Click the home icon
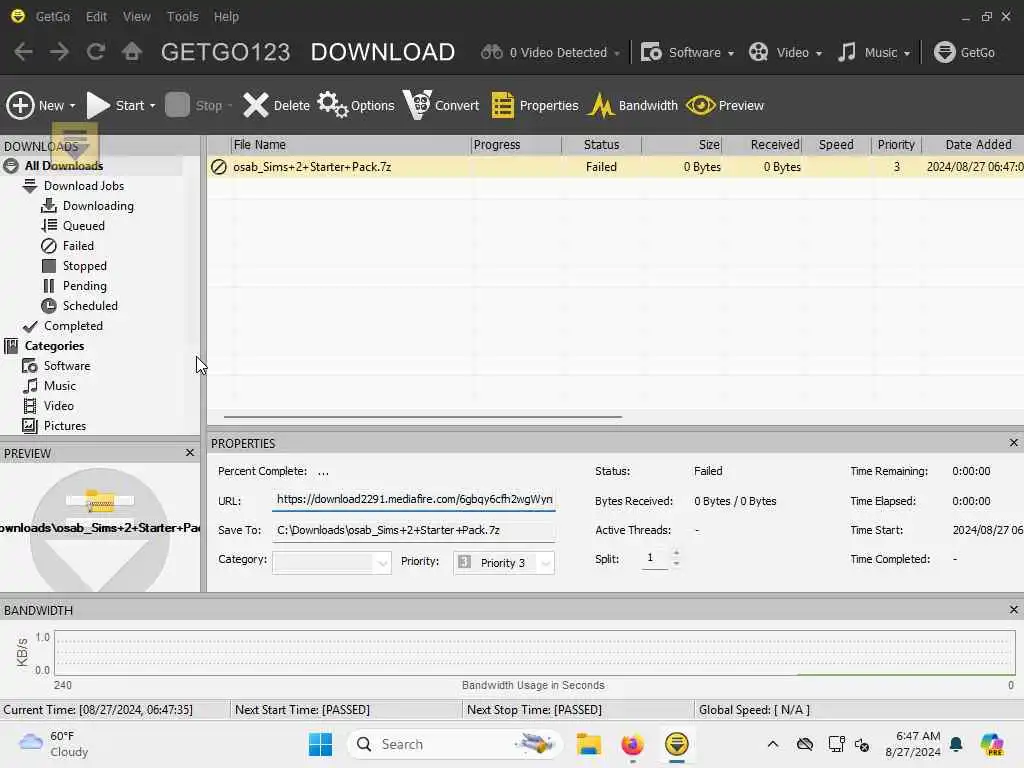 (x=131, y=52)
